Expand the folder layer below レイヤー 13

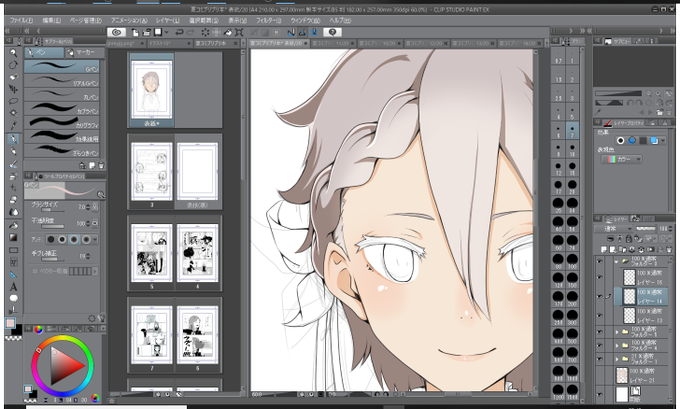(x=616, y=332)
